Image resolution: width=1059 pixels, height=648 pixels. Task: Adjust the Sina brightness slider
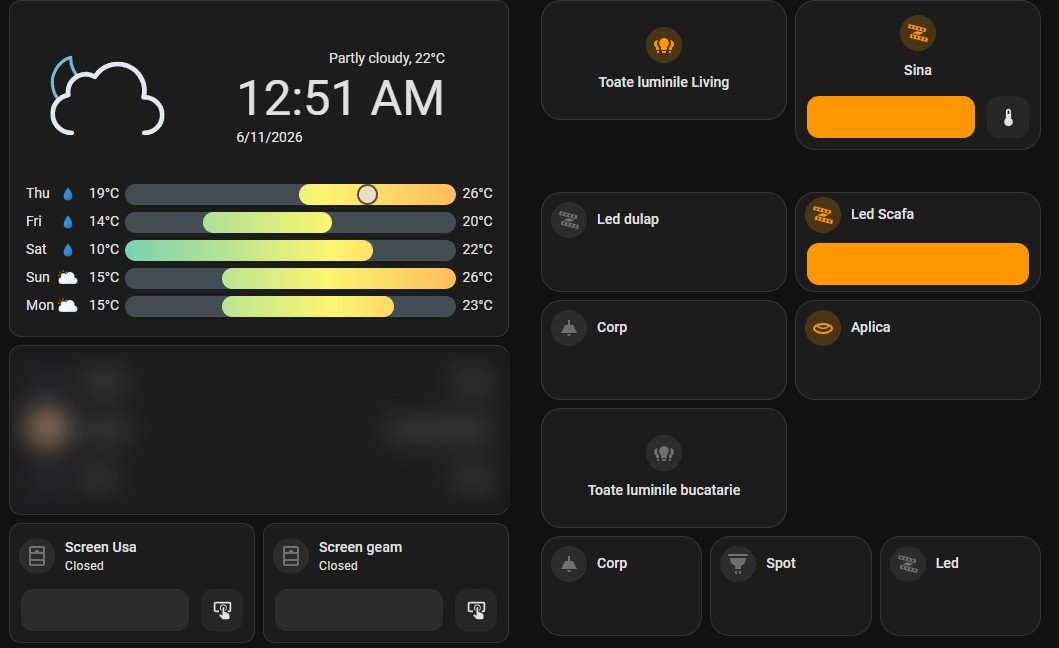(x=891, y=117)
